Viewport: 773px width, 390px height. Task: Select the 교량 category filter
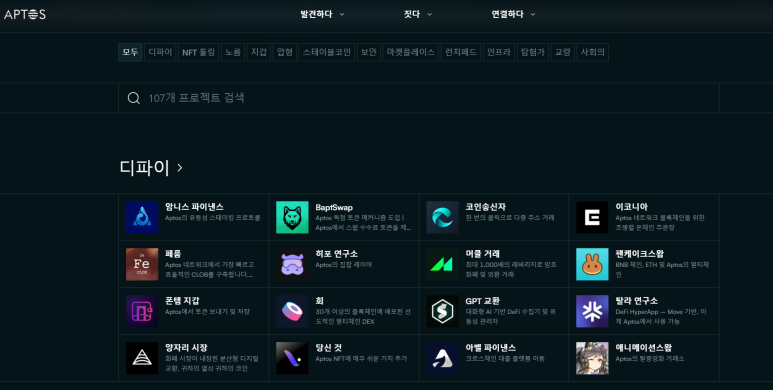[x=562, y=52]
